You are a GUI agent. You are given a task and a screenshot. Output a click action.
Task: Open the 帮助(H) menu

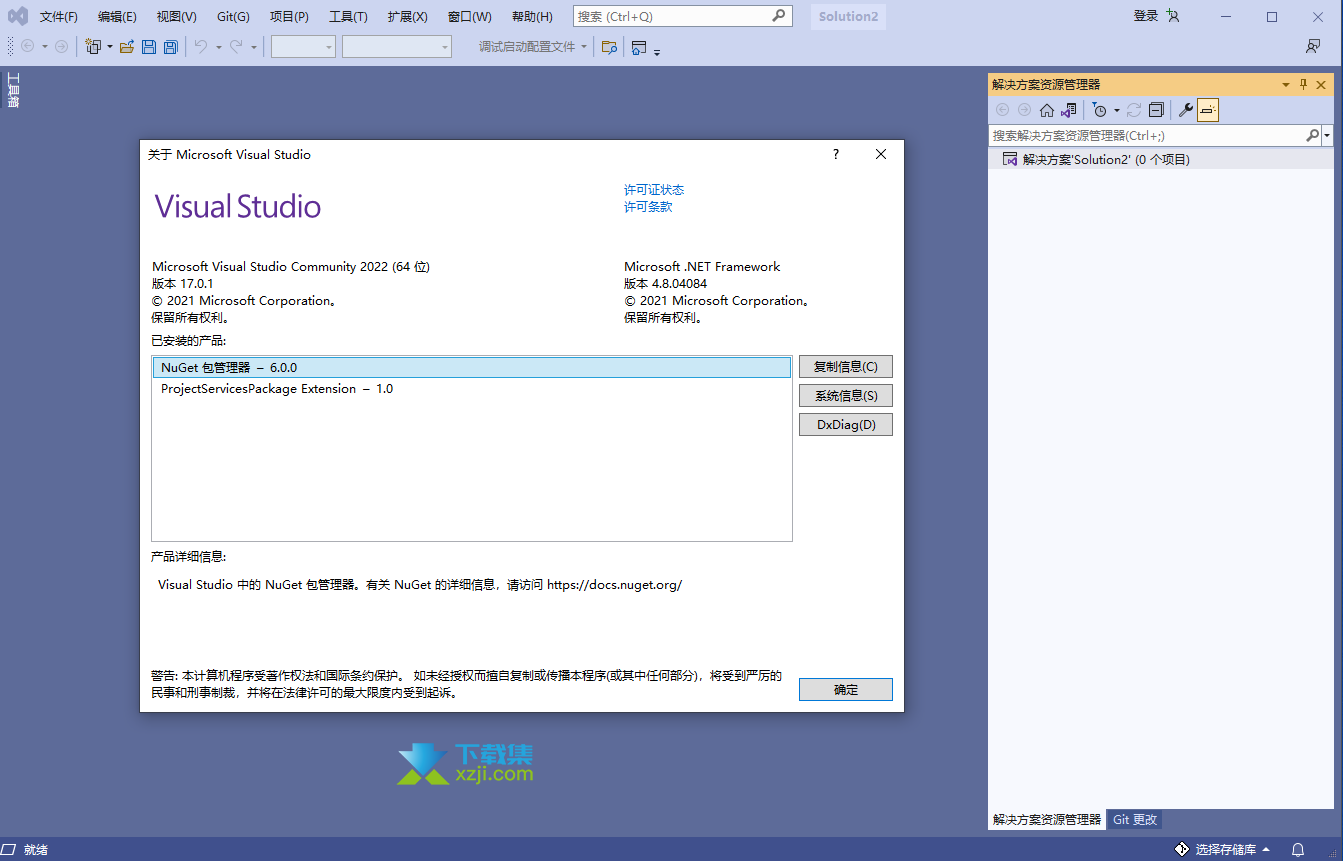click(532, 16)
